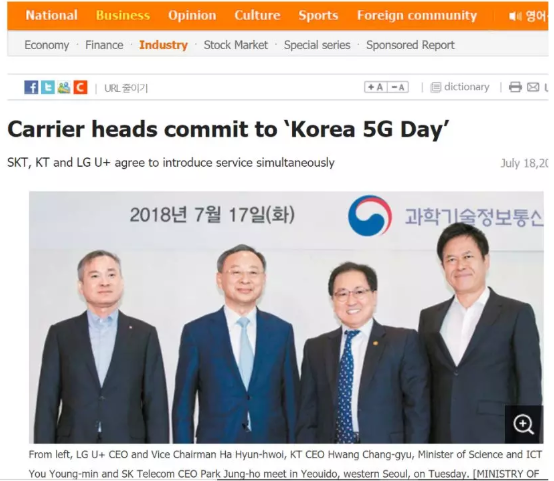Open Foreign community section

(x=417, y=15)
